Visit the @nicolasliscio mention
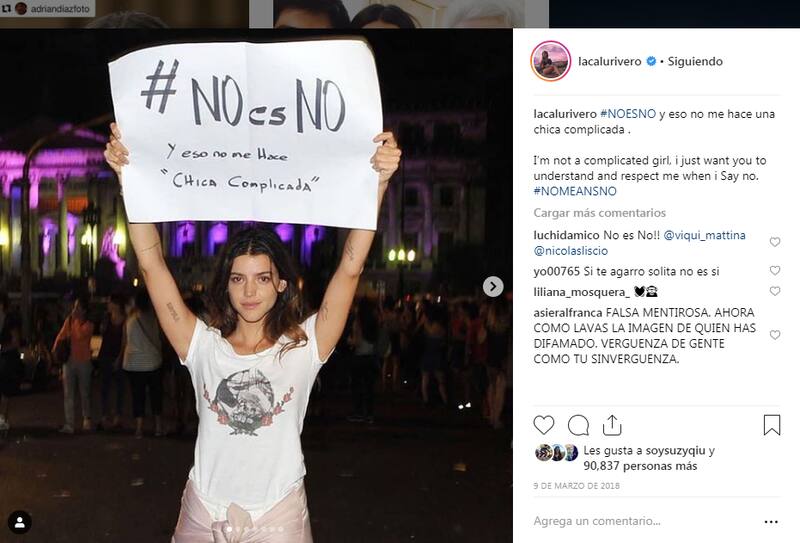800x543 pixels. [x=570, y=251]
